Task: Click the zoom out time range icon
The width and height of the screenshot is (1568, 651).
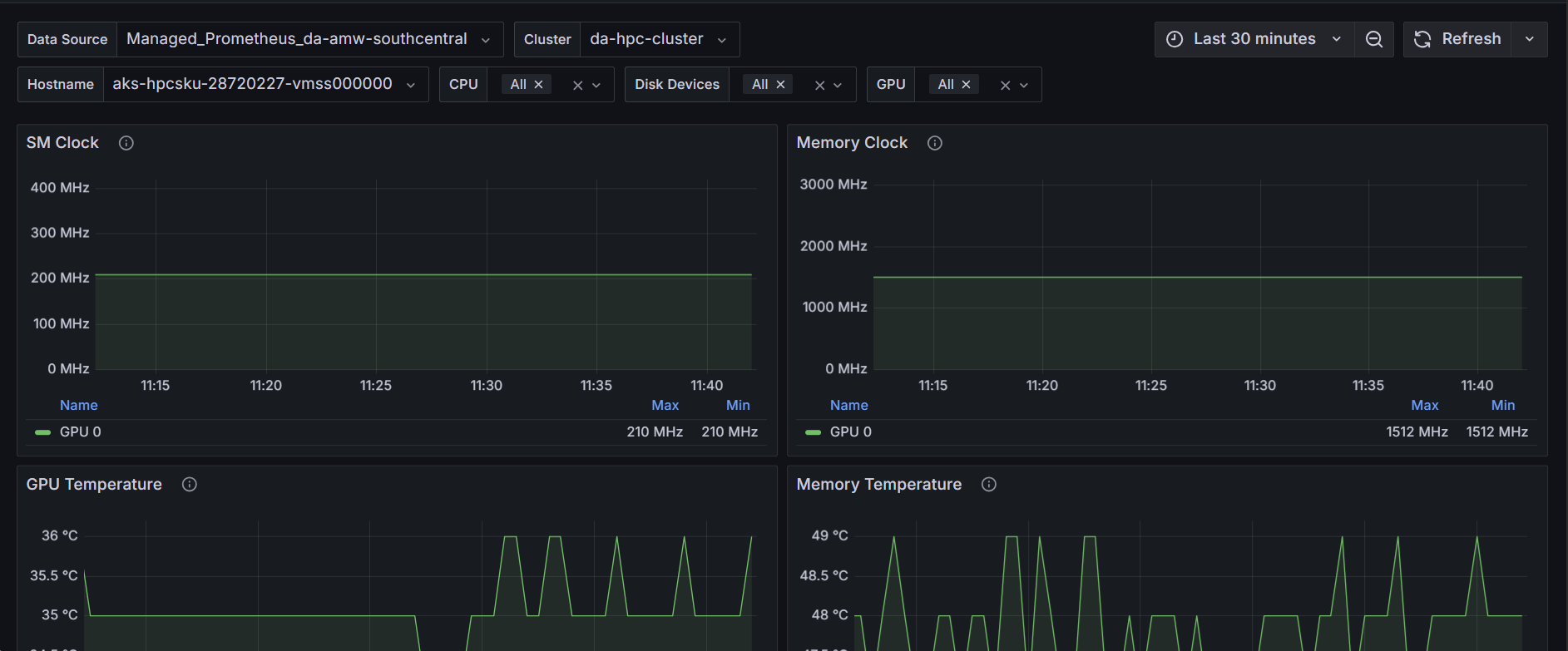Action: click(x=1373, y=40)
